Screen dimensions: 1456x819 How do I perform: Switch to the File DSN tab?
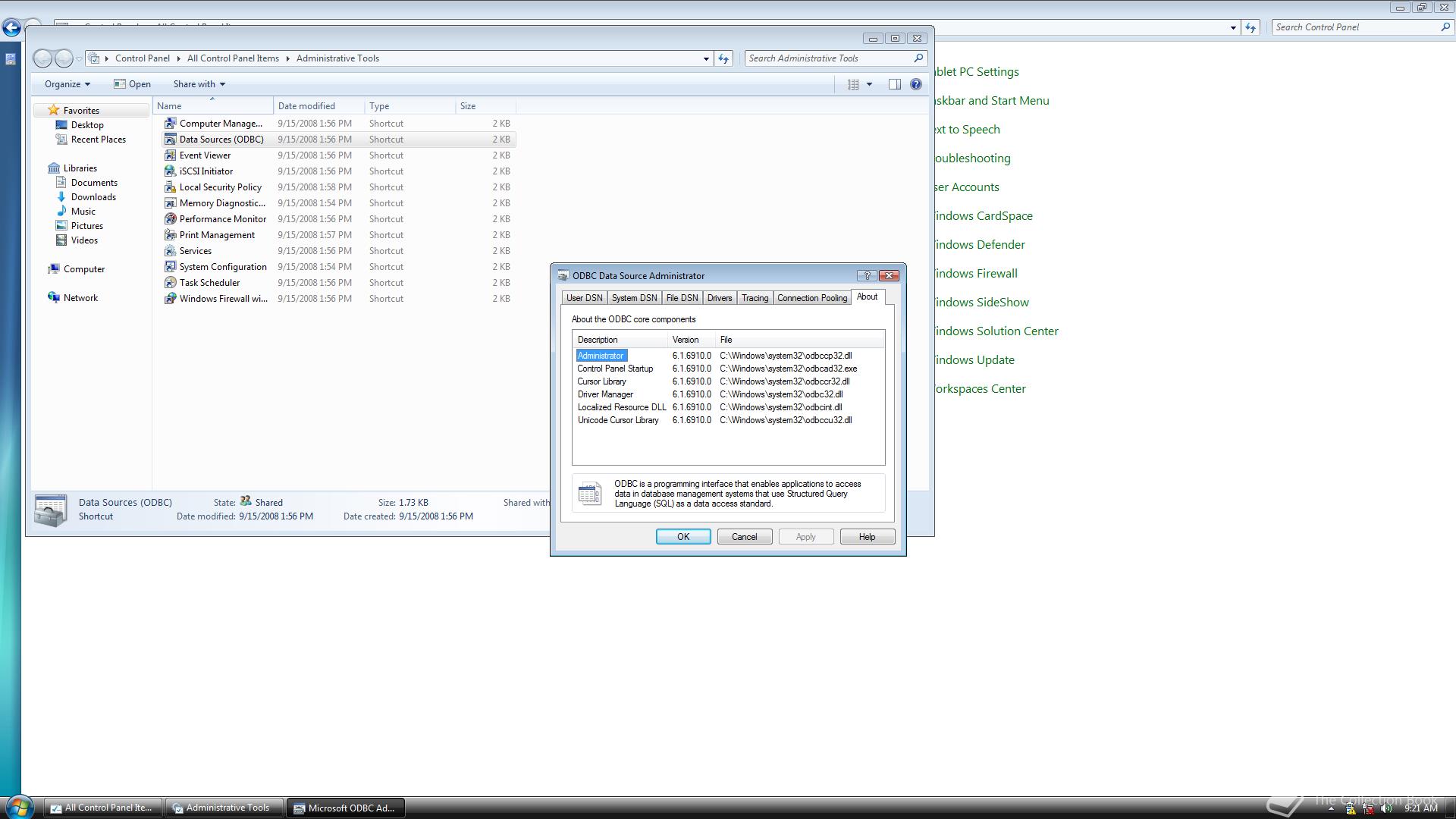click(x=682, y=298)
